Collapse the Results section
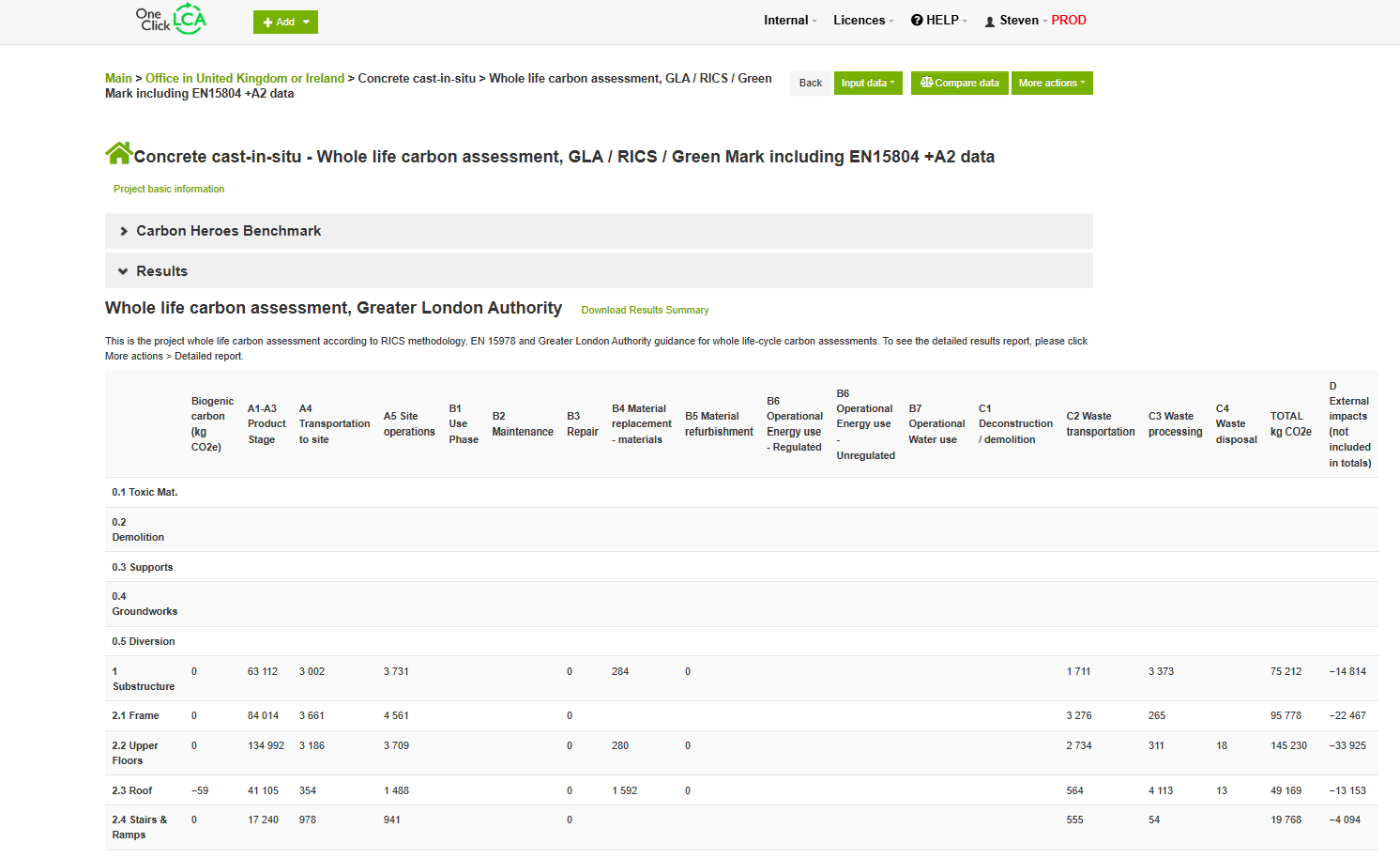The image size is (1400, 858). click(x=161, y=271)
